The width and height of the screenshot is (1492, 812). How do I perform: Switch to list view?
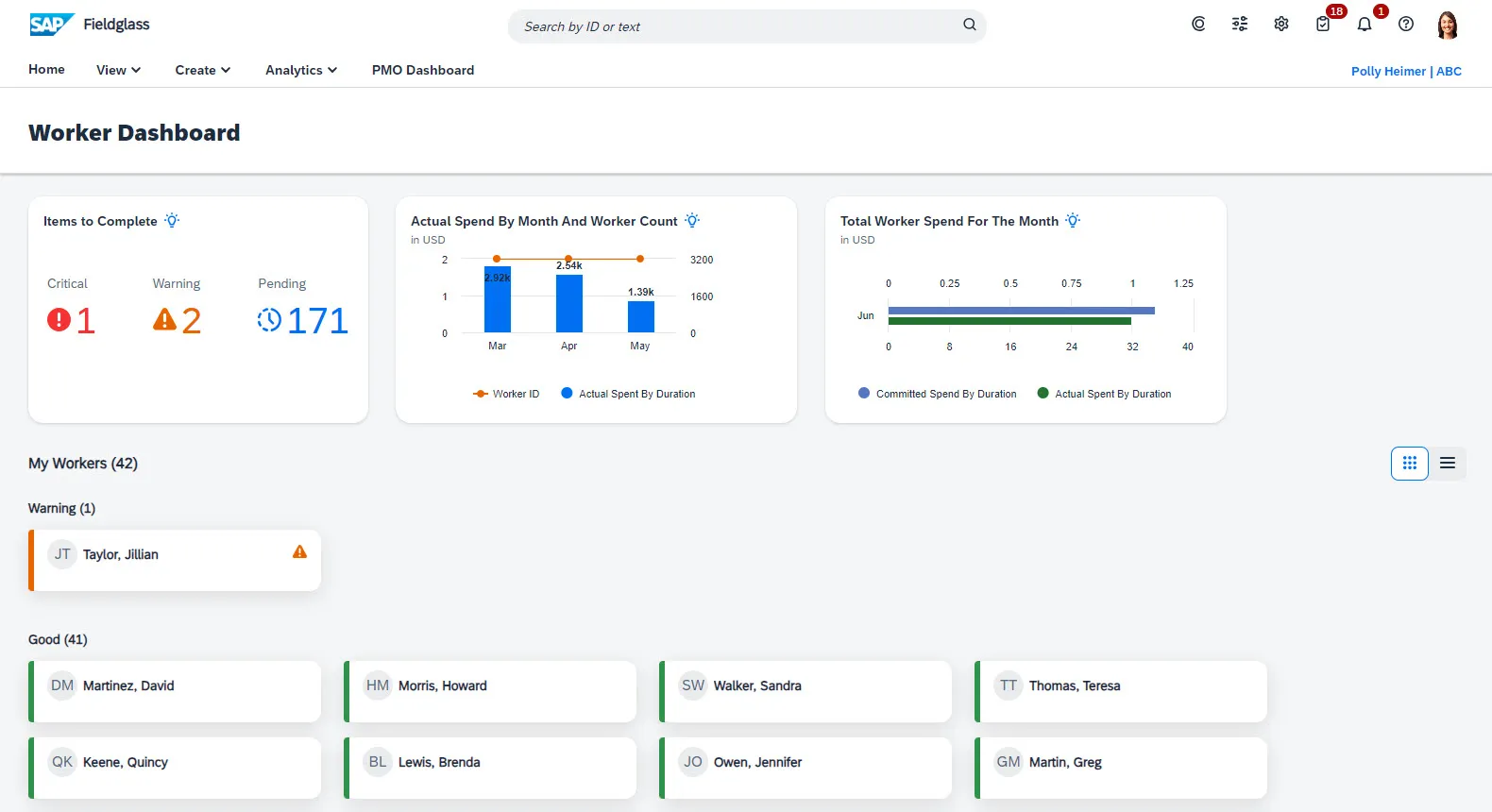[x=1448, y=463]
